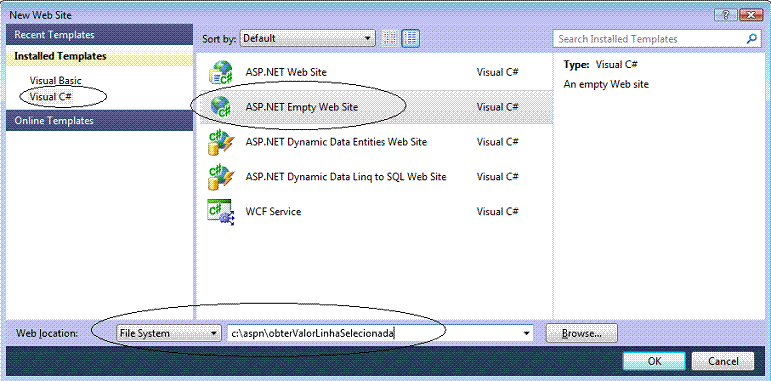Click Visual C# language in WCF Service row

(498, 212)
